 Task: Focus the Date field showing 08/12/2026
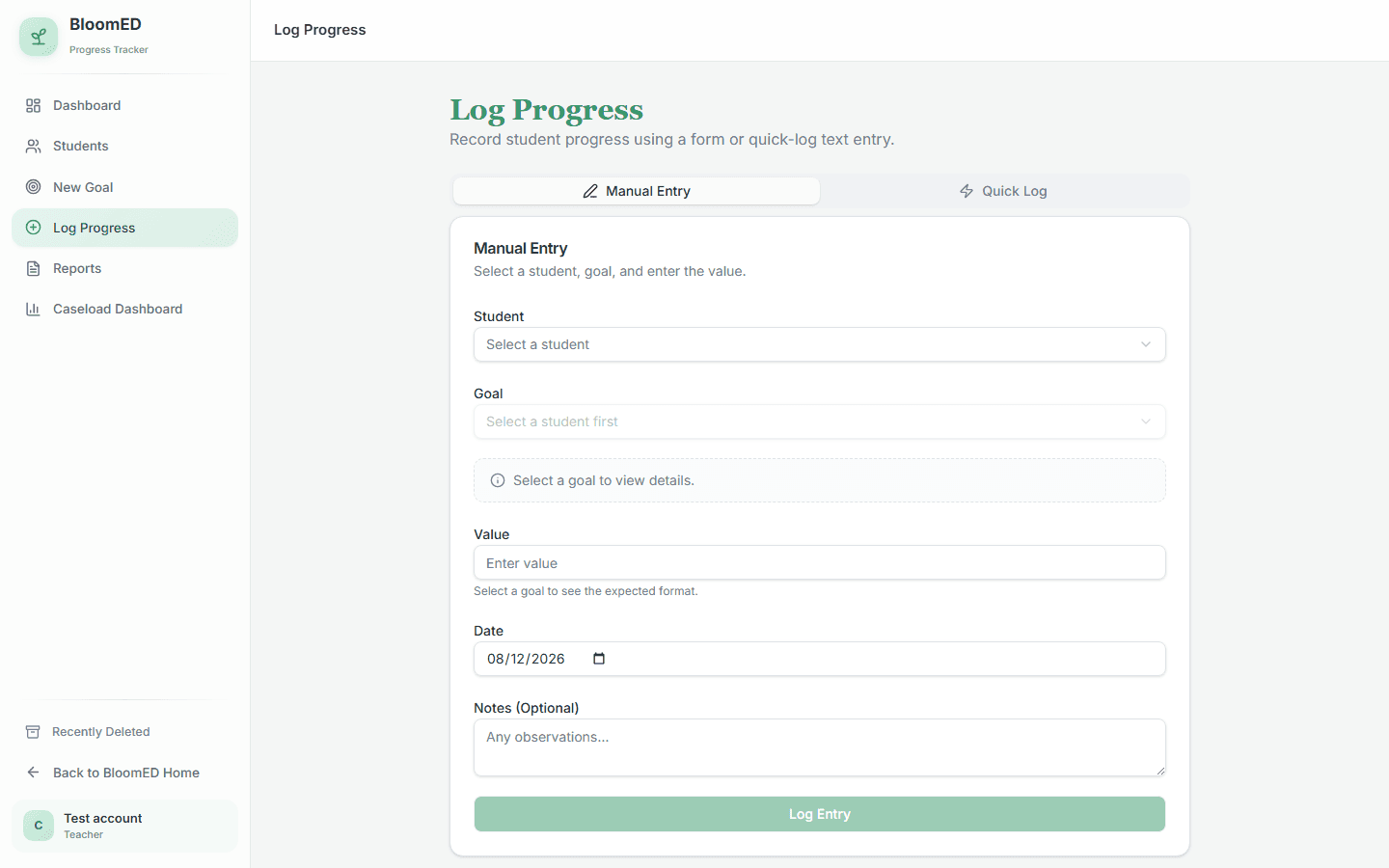pyautogui.click(x=820, y=659)
